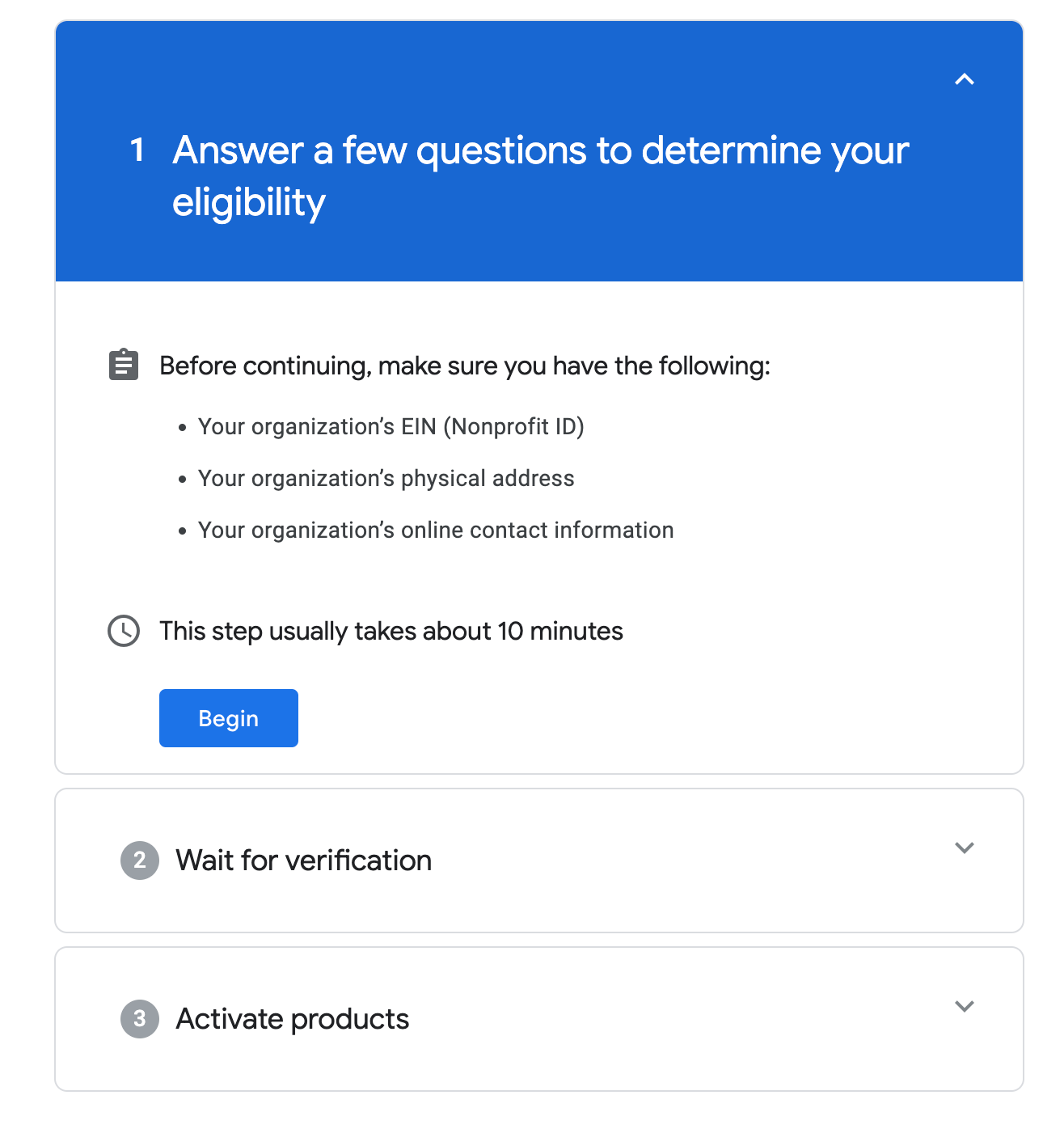This screenshot has height=1129, width=1064.
Task: Click the step 2 number badge
Action: coord(140,860)
